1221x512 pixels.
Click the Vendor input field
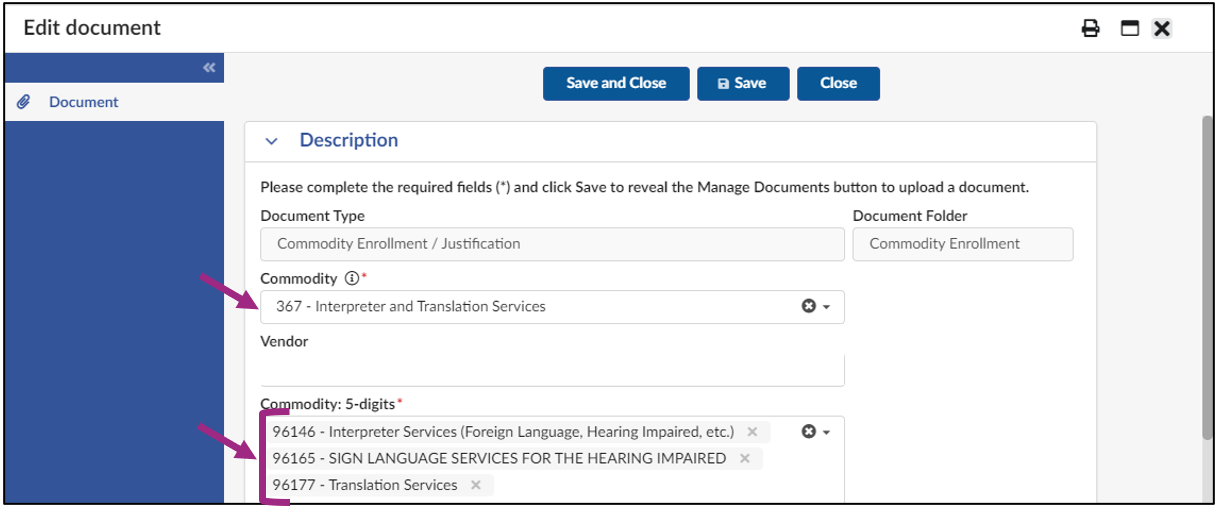(x=552, y=370)
